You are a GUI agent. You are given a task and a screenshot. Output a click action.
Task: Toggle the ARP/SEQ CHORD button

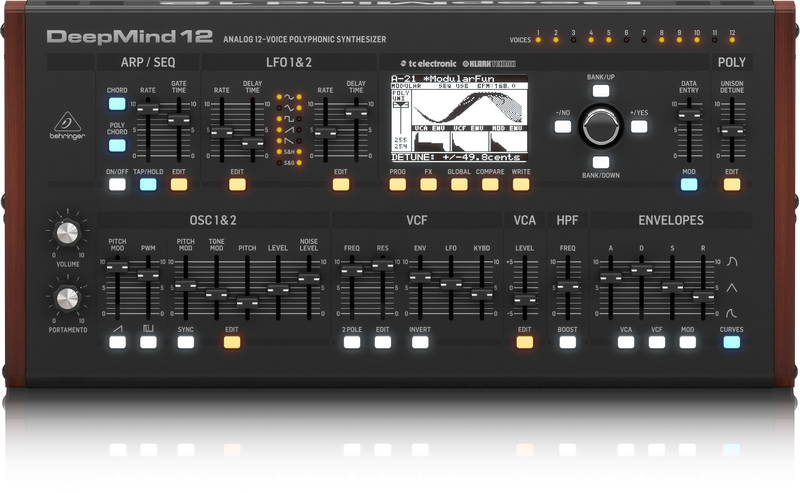click(x=117, y=104)
